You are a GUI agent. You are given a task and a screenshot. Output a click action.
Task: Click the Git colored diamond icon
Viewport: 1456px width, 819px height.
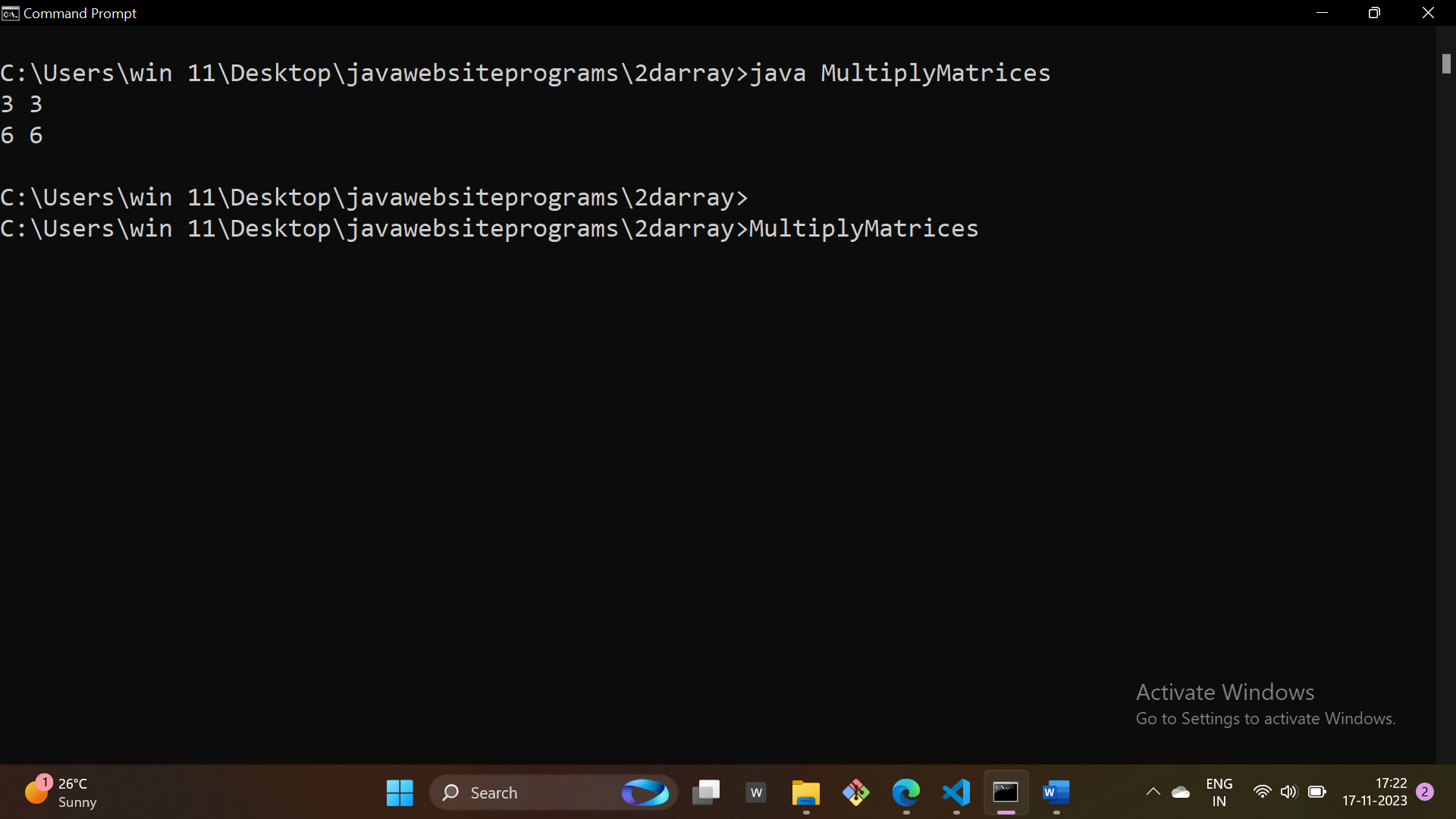855,793
